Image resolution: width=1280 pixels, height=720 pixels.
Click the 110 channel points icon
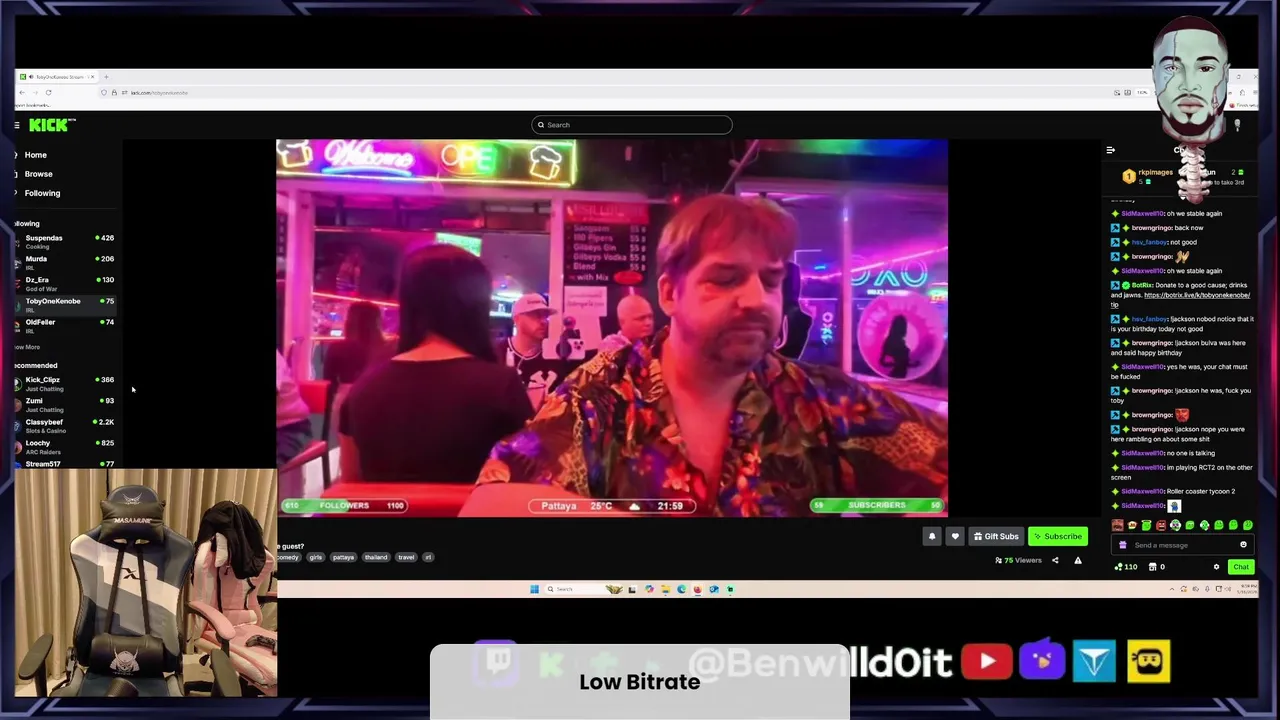coord(1126,567)
